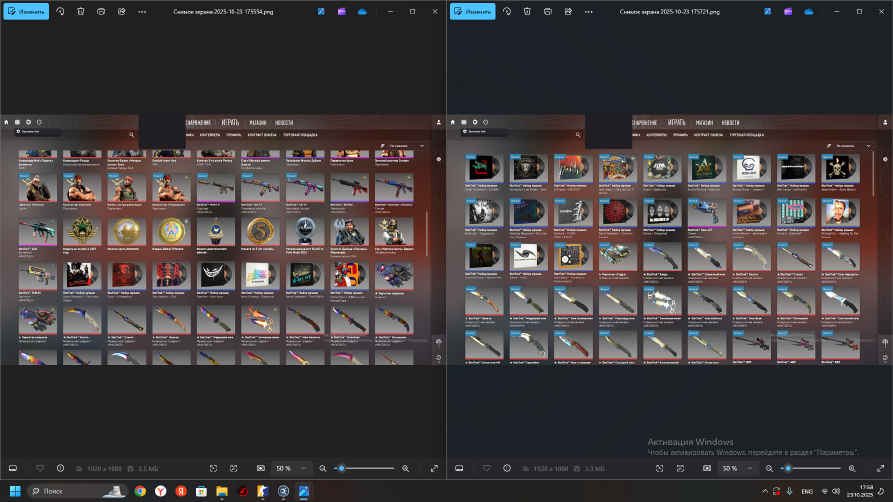893x502 pixels.
Task: Open File Explorer from the taskbar
Action: click(222, 491)
